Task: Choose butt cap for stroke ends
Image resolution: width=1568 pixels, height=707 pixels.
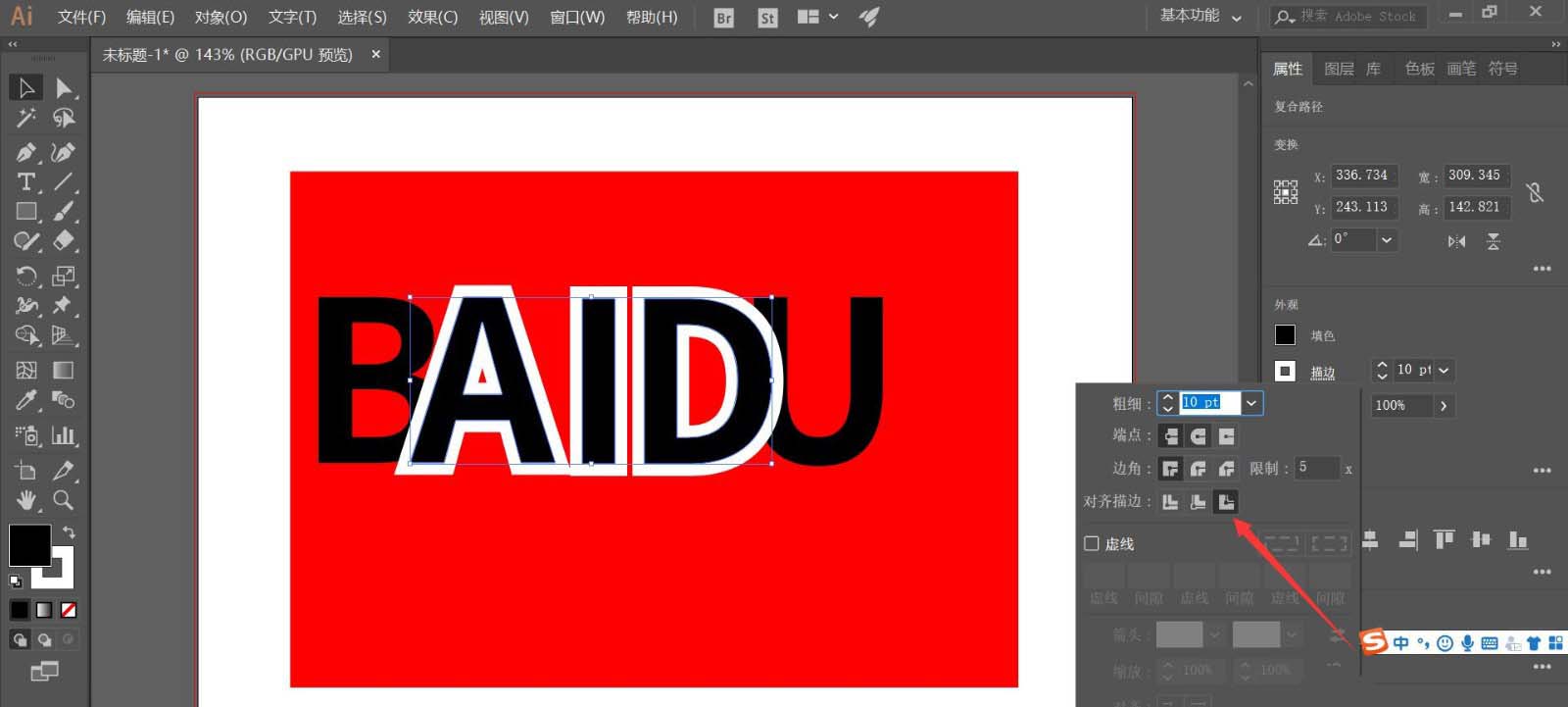Action: click(1170, 435)
